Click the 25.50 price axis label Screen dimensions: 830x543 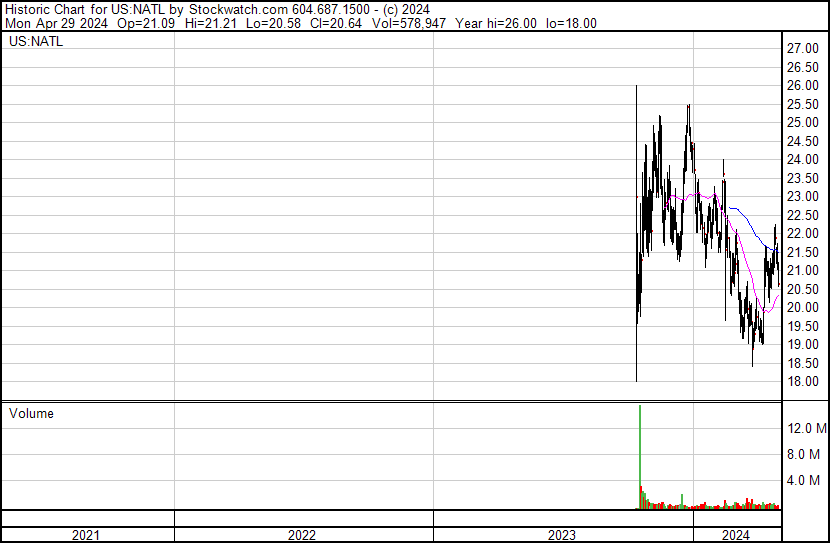click(x=802, y=104)
